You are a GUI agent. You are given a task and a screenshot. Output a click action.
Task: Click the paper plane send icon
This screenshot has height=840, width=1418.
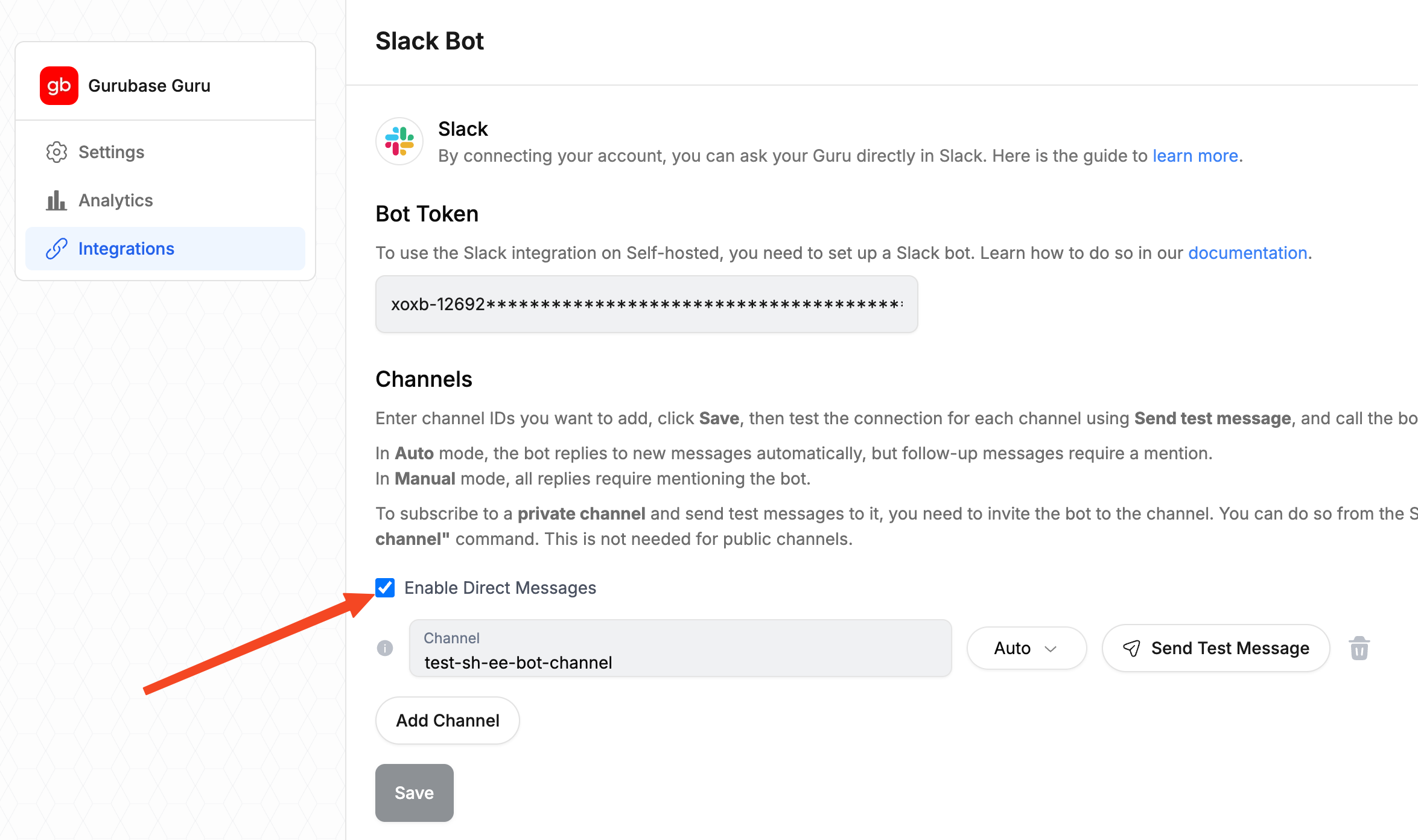[x=1131, y=648]
